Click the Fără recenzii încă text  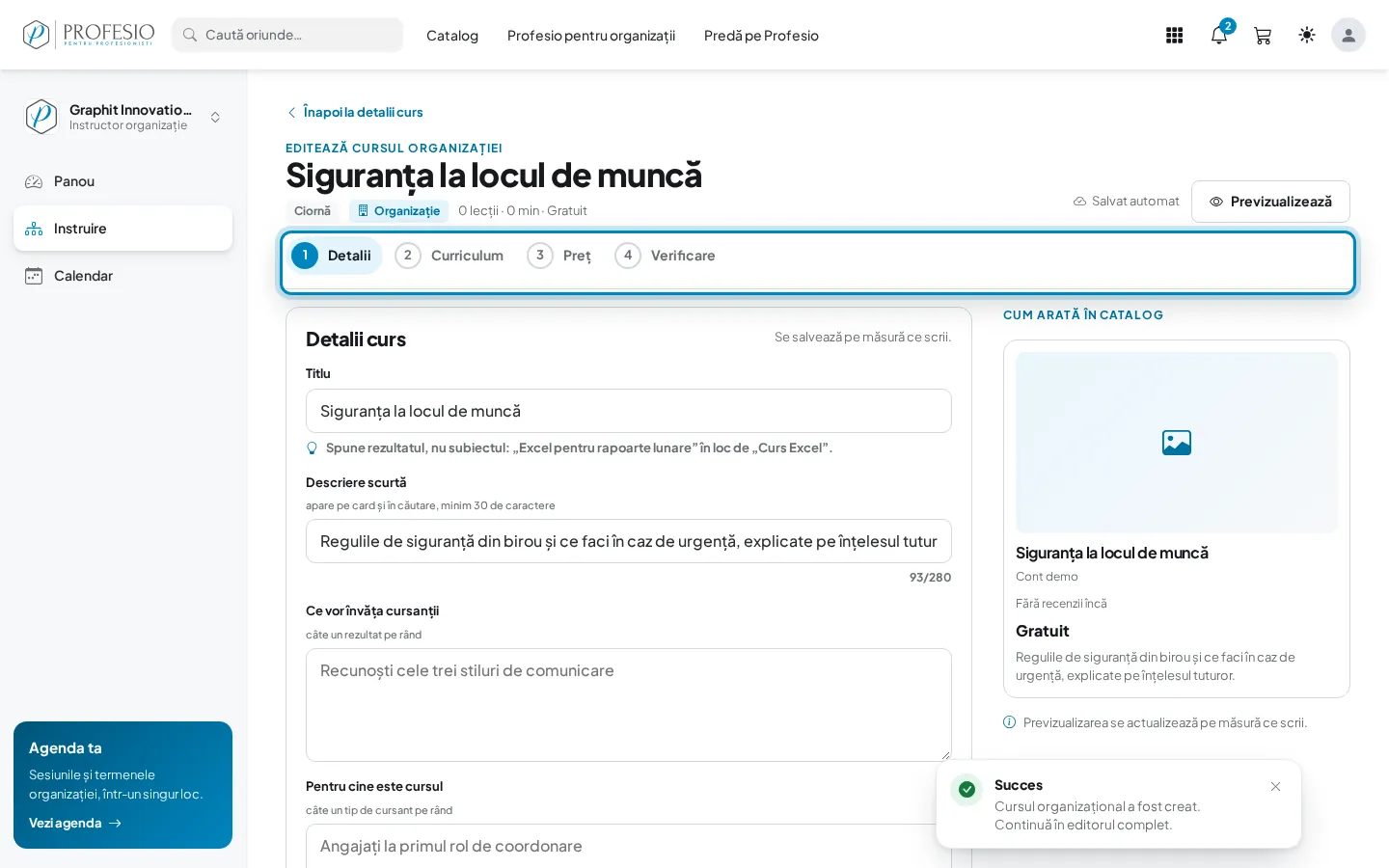pyautogui.click(x=1061, y=604)
